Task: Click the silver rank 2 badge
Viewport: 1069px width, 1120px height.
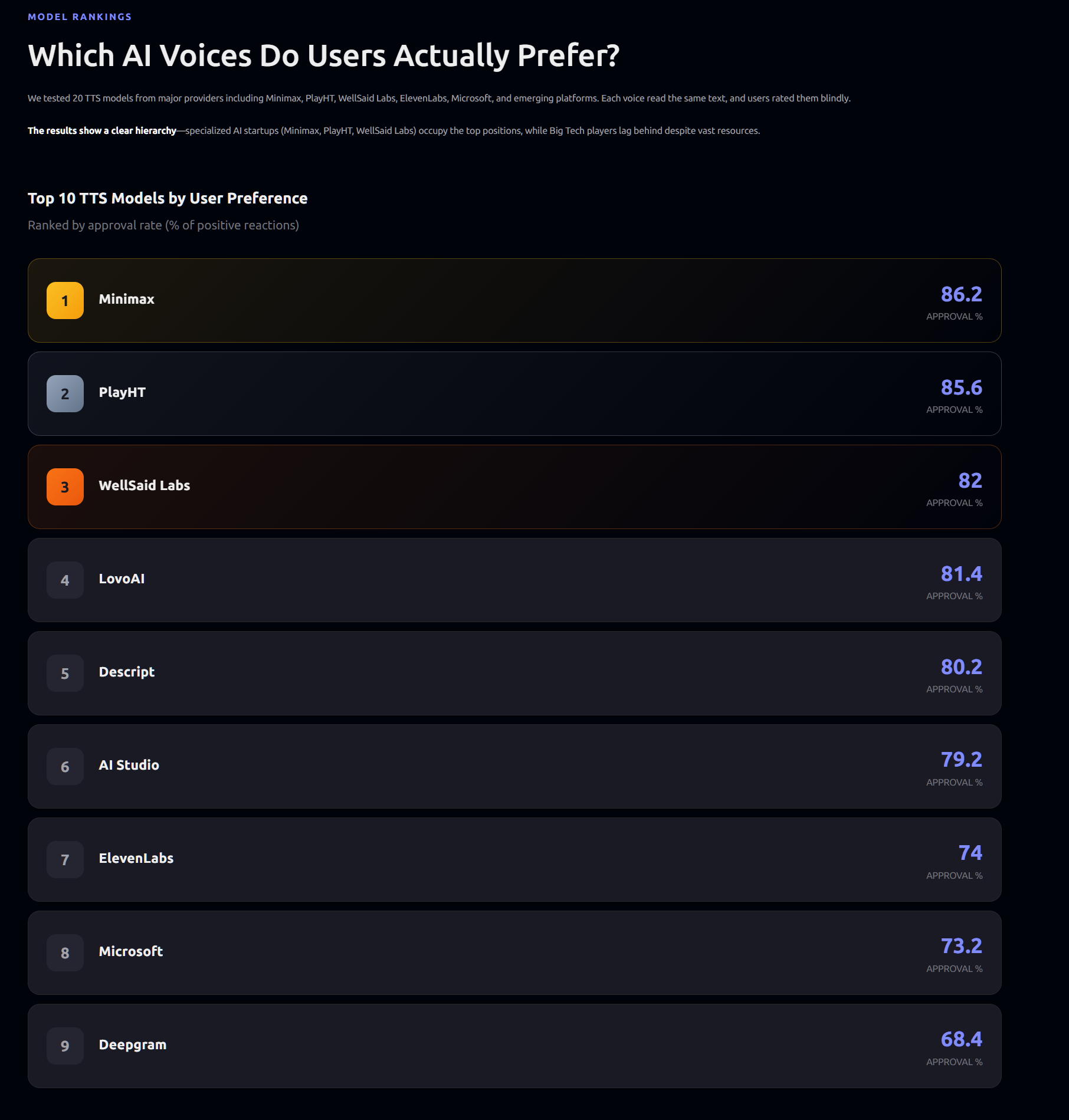Action: click(65, 393)
